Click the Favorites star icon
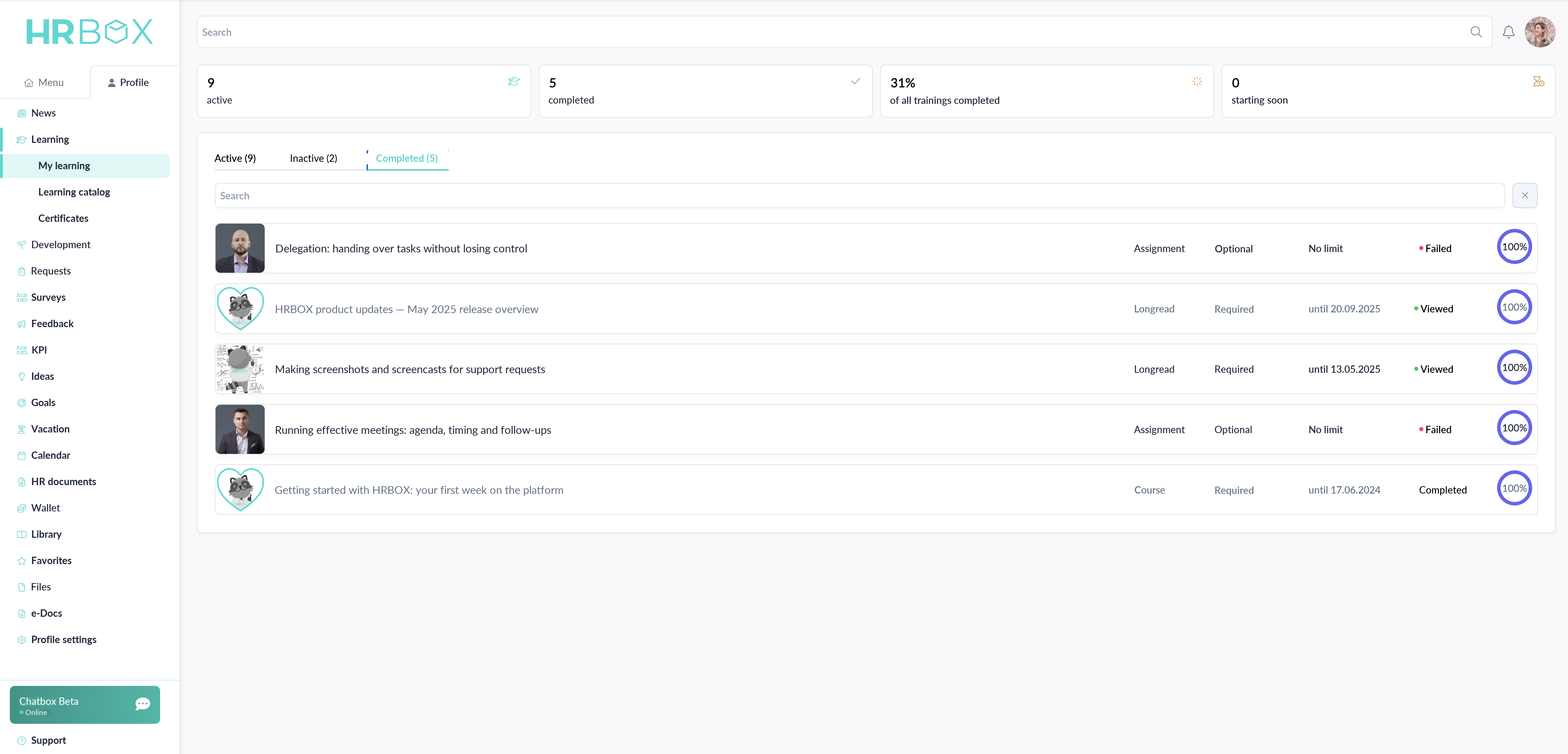Screen dimensions: 1568x754 click(x=22, y=561)
